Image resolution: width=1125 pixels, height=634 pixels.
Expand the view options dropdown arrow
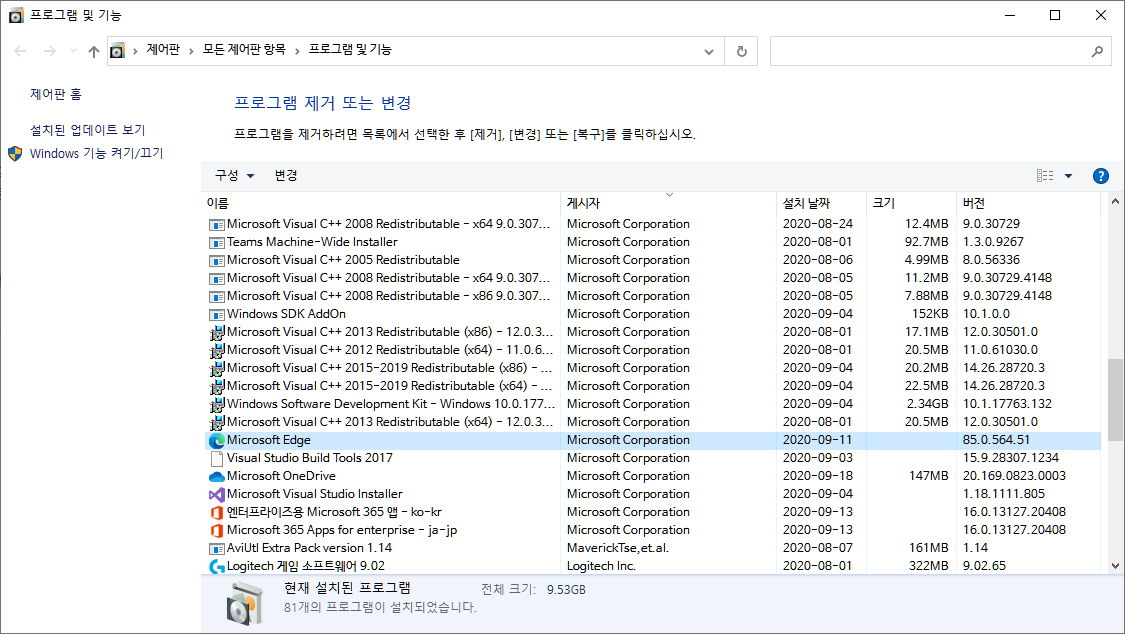(1068, 176)
